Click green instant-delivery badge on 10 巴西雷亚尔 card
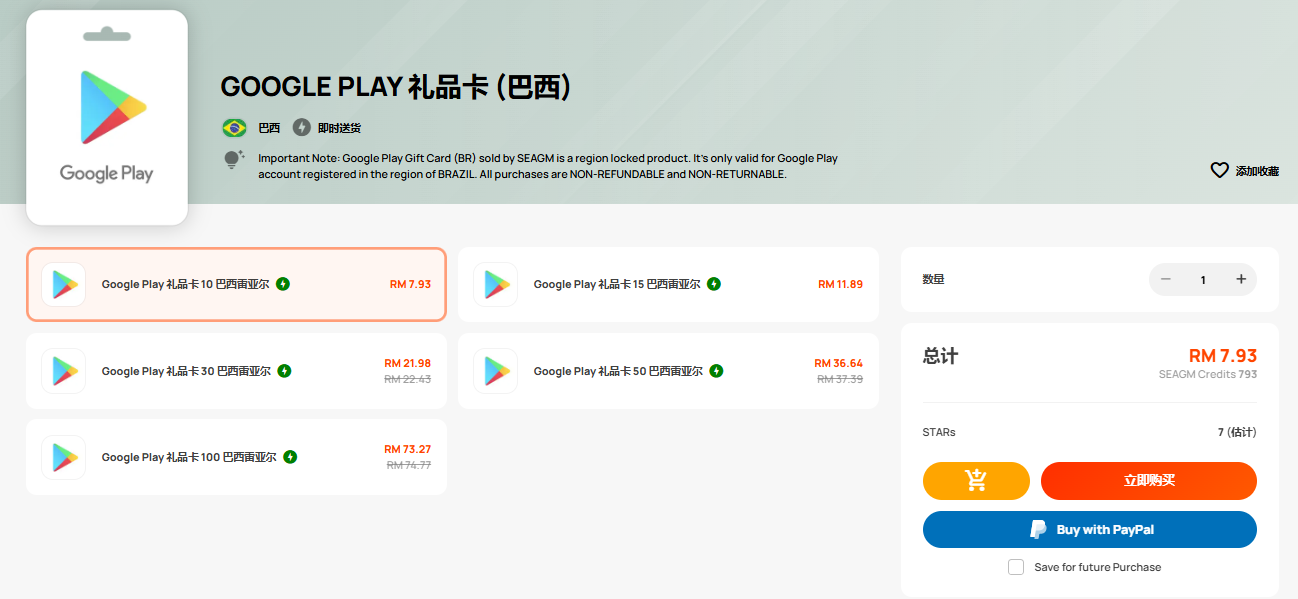The height and width of the screenshot is (599, 1298). tap(283, 284)
